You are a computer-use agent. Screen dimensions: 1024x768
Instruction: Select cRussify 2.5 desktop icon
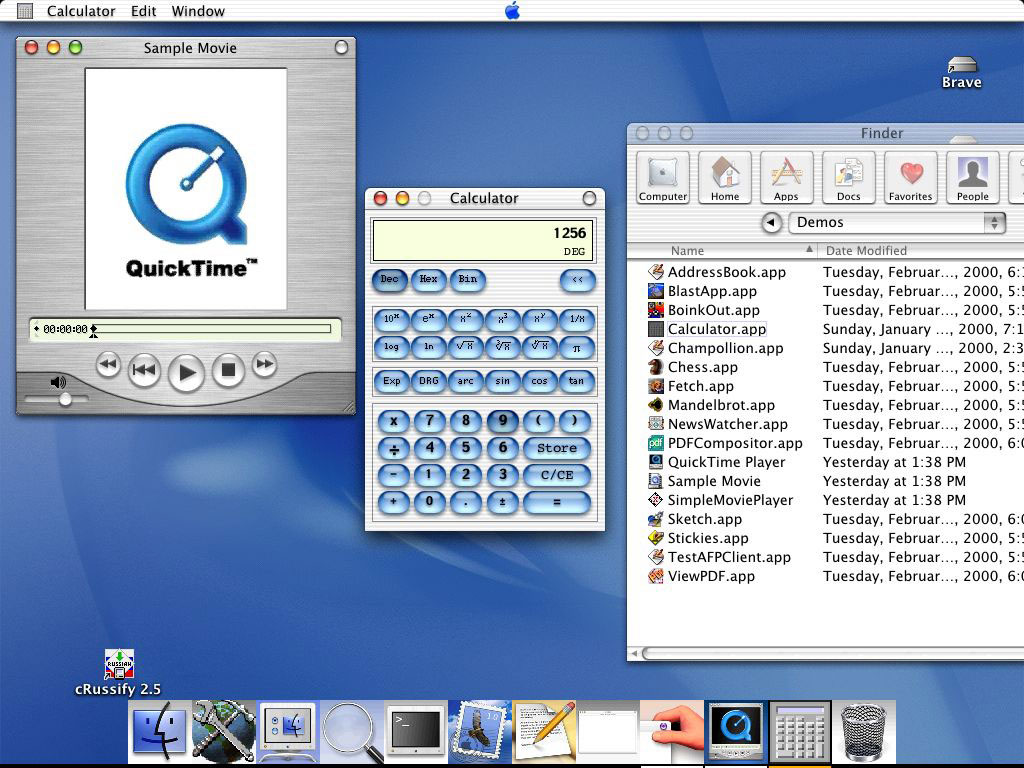[x=118, y=673]
